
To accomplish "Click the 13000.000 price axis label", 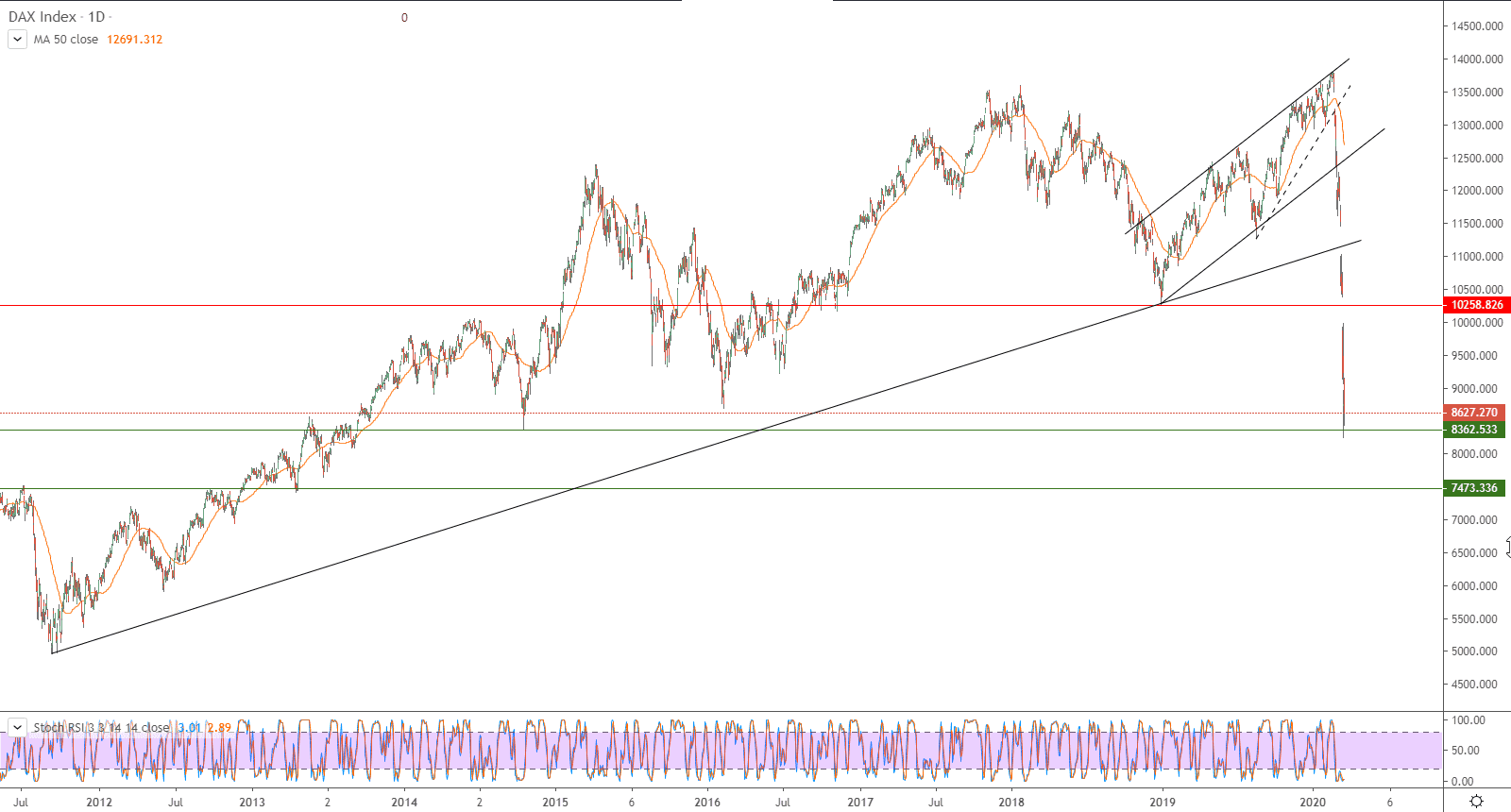I will tap(1477, 126).
